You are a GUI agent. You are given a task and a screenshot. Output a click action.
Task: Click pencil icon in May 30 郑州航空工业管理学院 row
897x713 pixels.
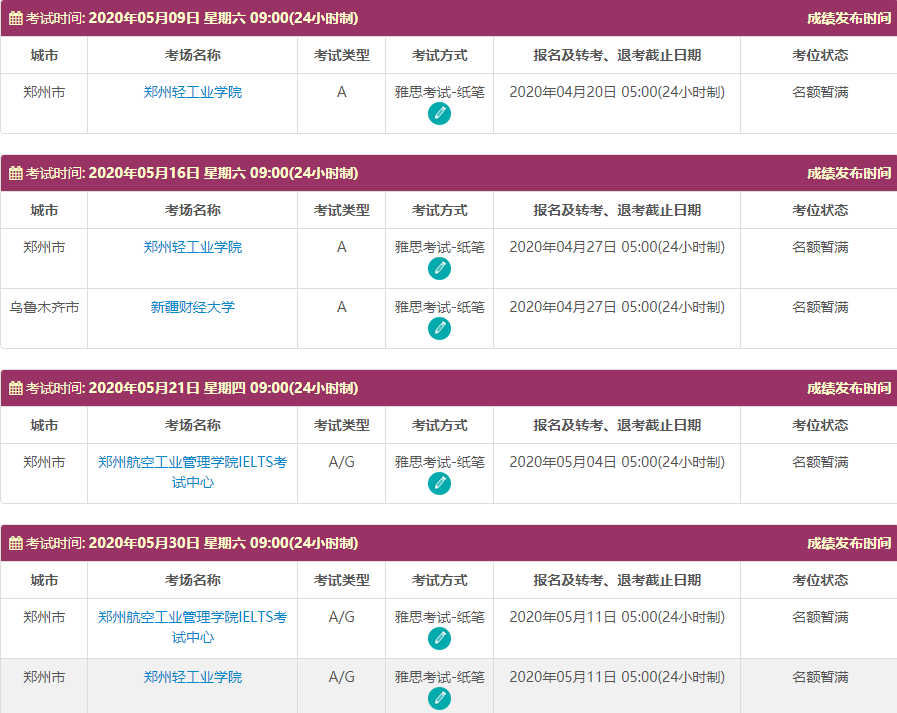coord(439,639)
